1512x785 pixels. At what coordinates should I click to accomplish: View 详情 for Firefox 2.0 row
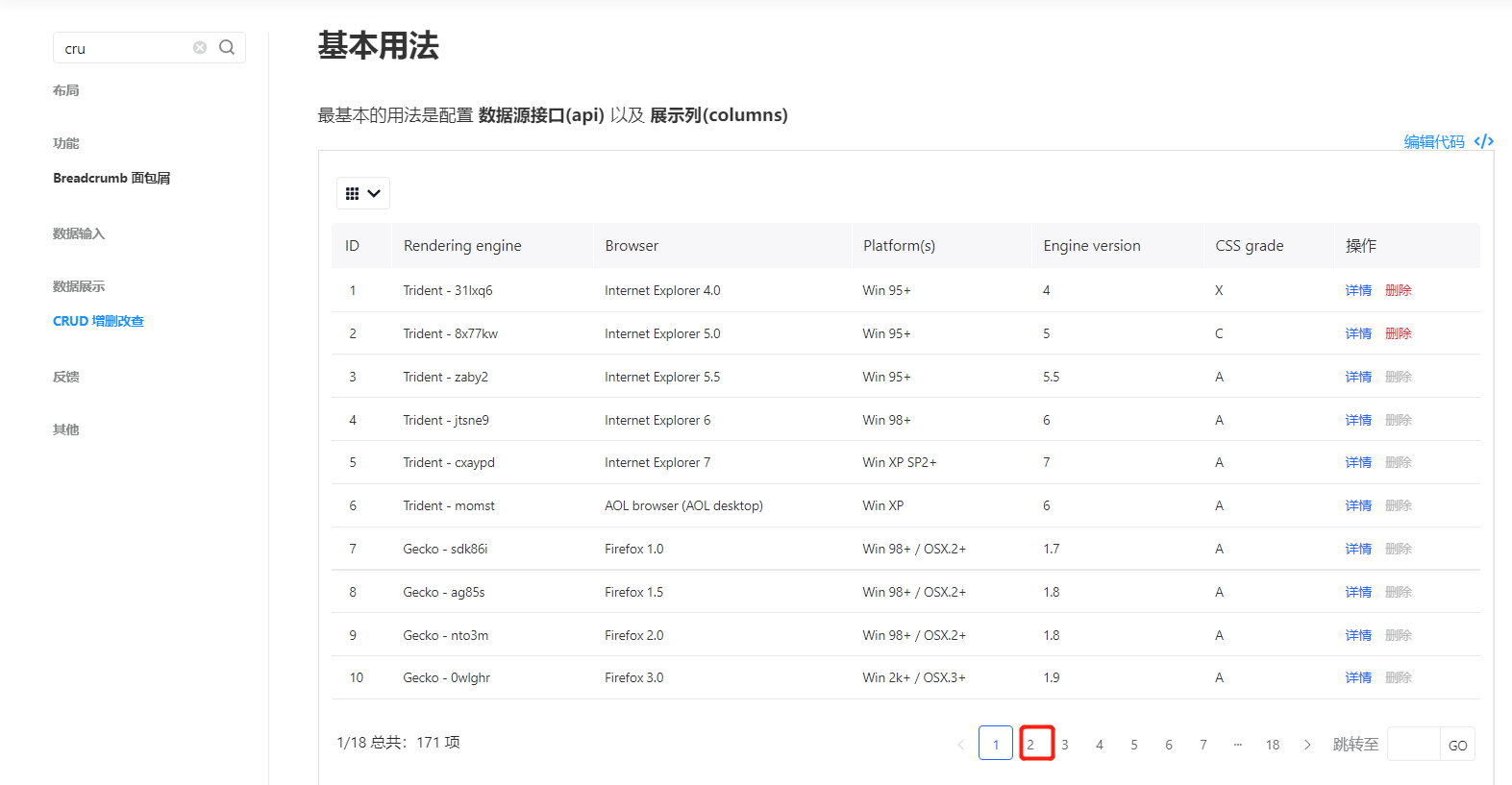click(1358, 635)
